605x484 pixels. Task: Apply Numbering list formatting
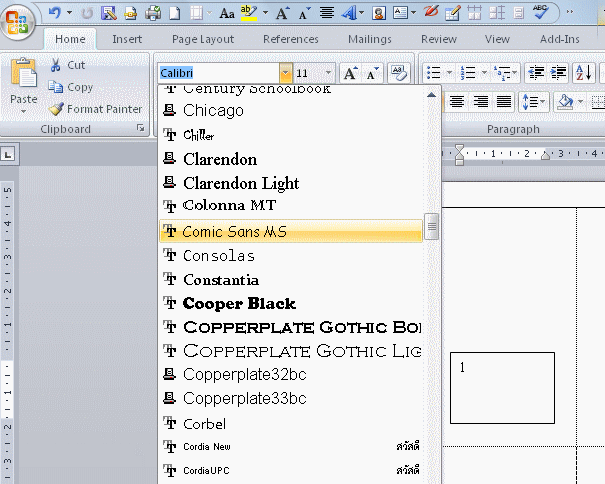tap(468, 73)
